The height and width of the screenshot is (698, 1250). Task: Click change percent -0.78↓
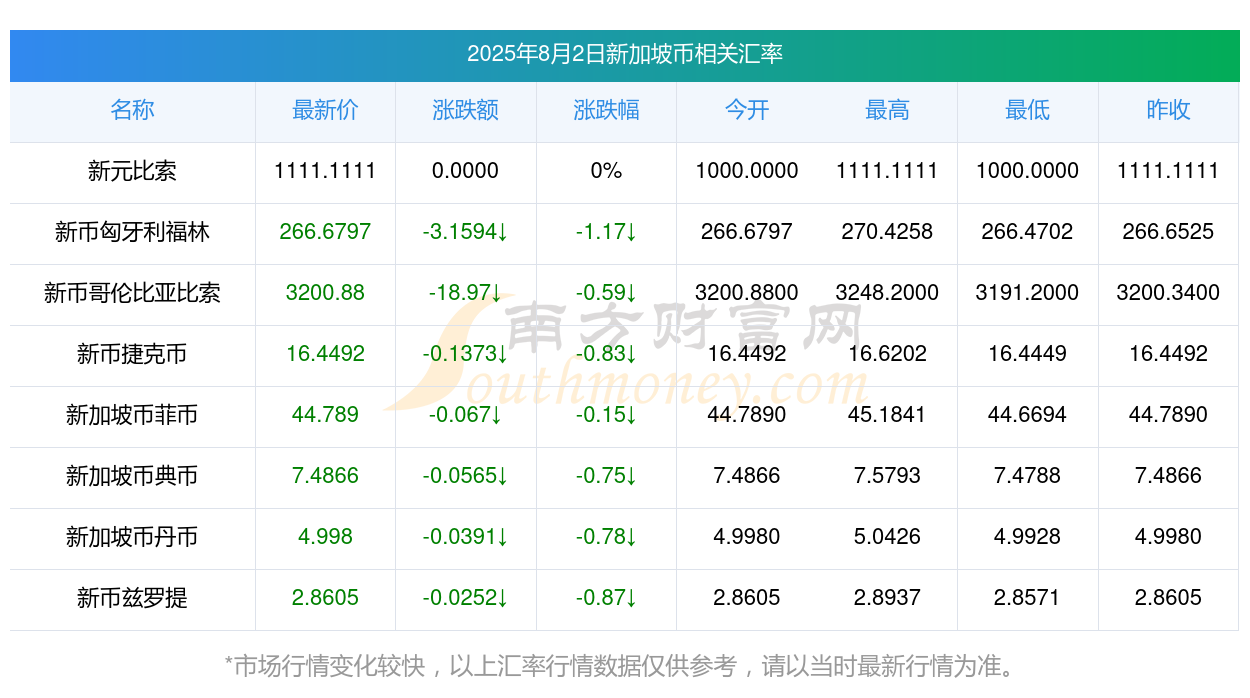coord(606,537)
